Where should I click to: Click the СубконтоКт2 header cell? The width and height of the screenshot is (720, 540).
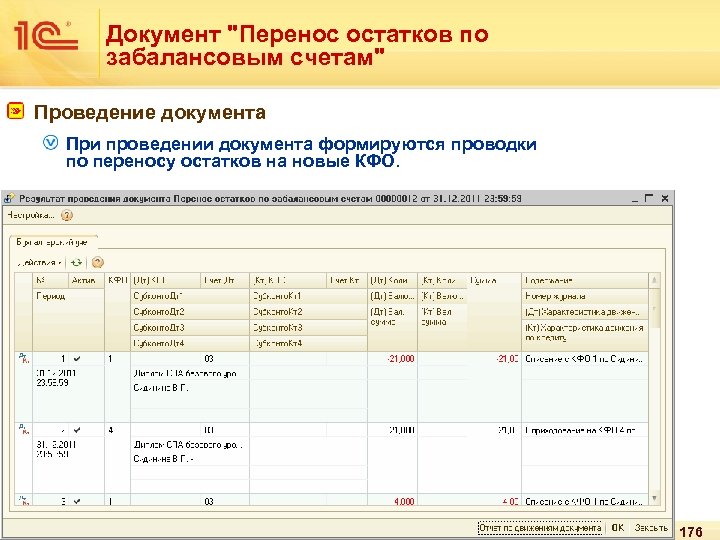308,312
